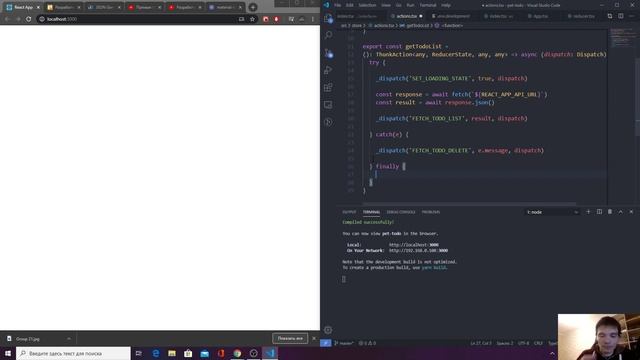The width and height of the screenshot is (640, 360).
Task: Click the microphone-like red extension icon
Action: [x=276, y=19]
